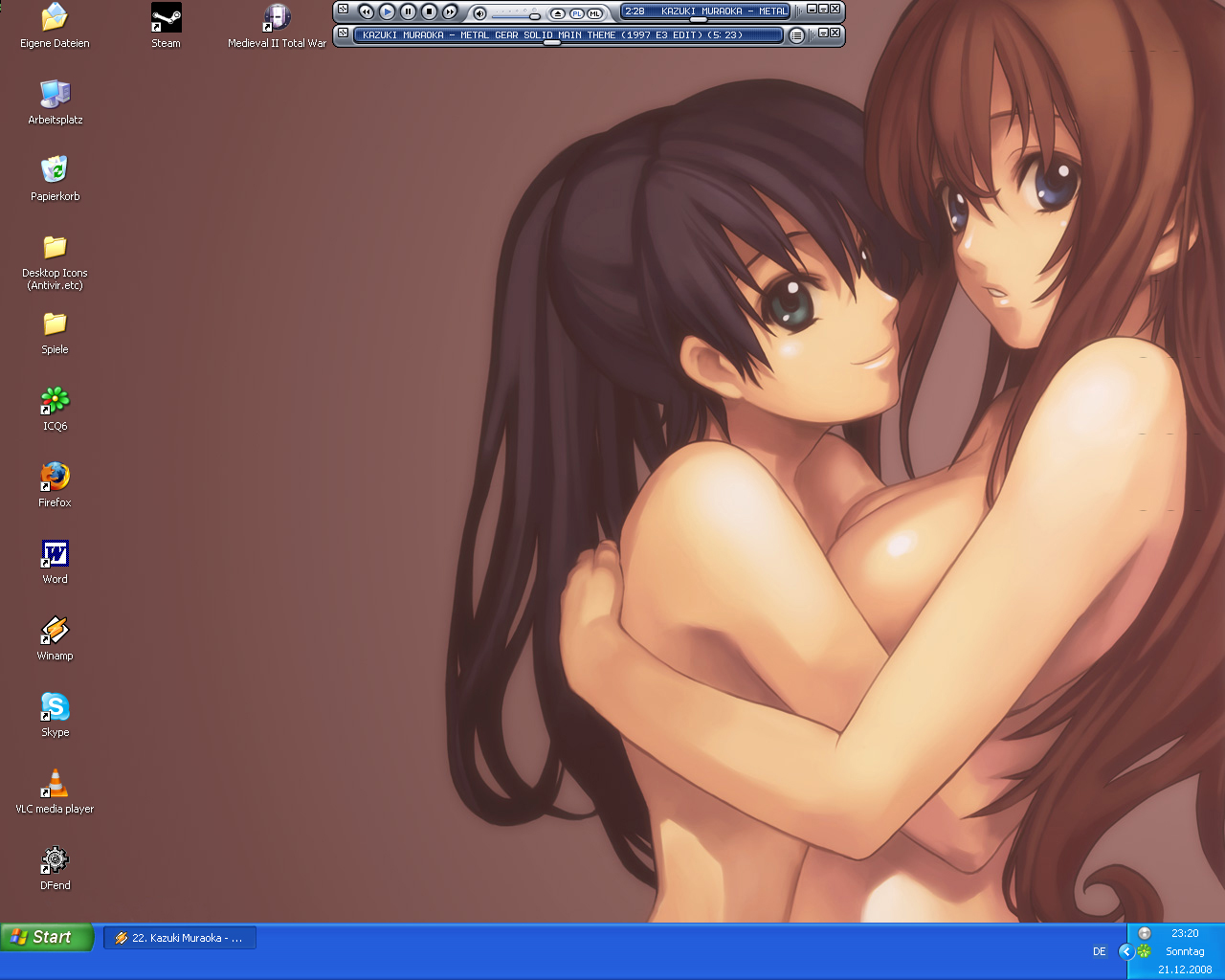Viewport: 1225px width, 980px height.
Task: Toggle the ML media library button
Action: [x=594, y=13]
